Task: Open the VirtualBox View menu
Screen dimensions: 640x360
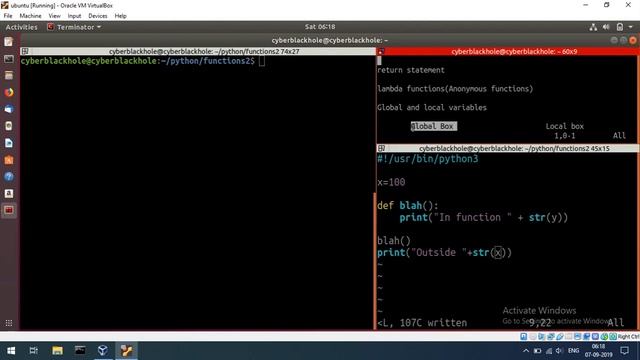Action: pos(54,16)
